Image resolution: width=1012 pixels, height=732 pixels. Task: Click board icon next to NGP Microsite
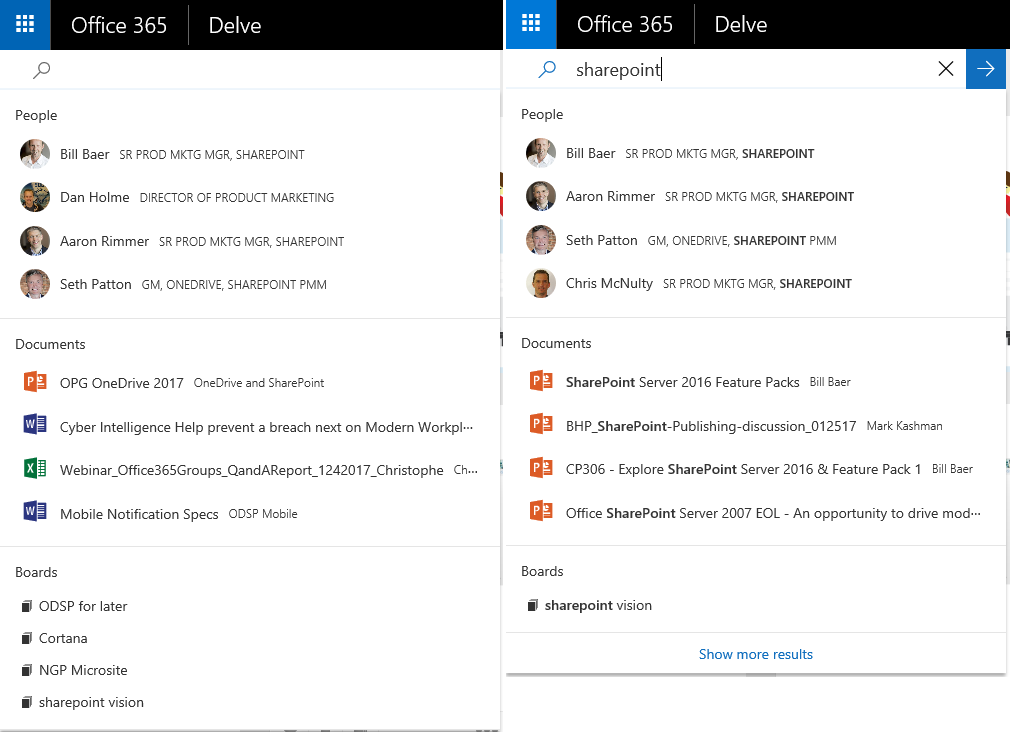pyautogui.click(x=26, y=670)
